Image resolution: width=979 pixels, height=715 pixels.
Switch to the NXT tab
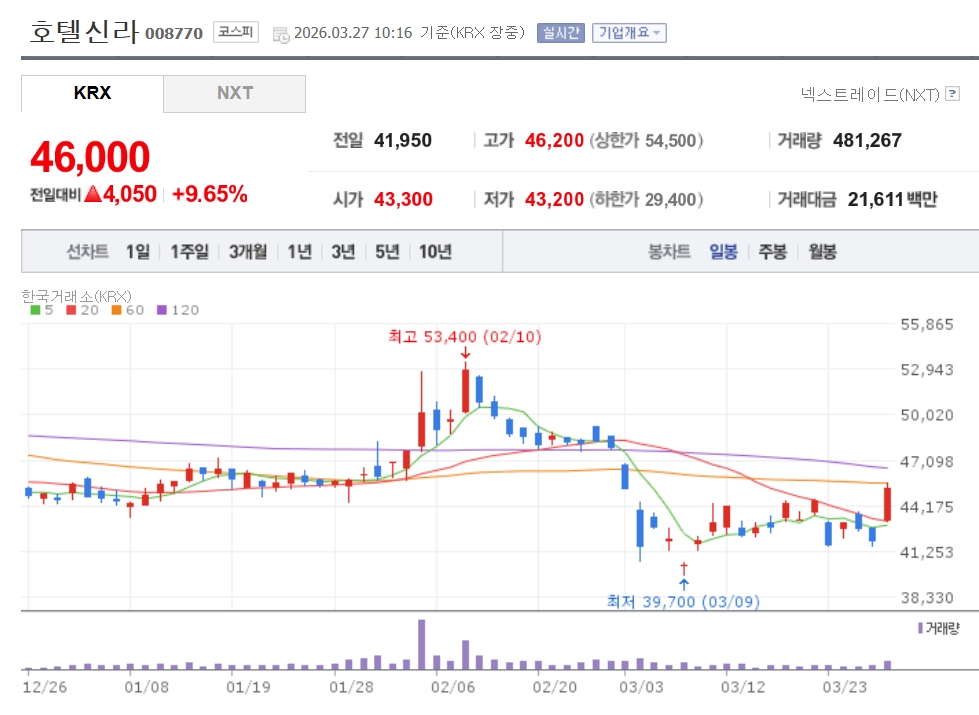pyautogui.click(x=235, y=93)
